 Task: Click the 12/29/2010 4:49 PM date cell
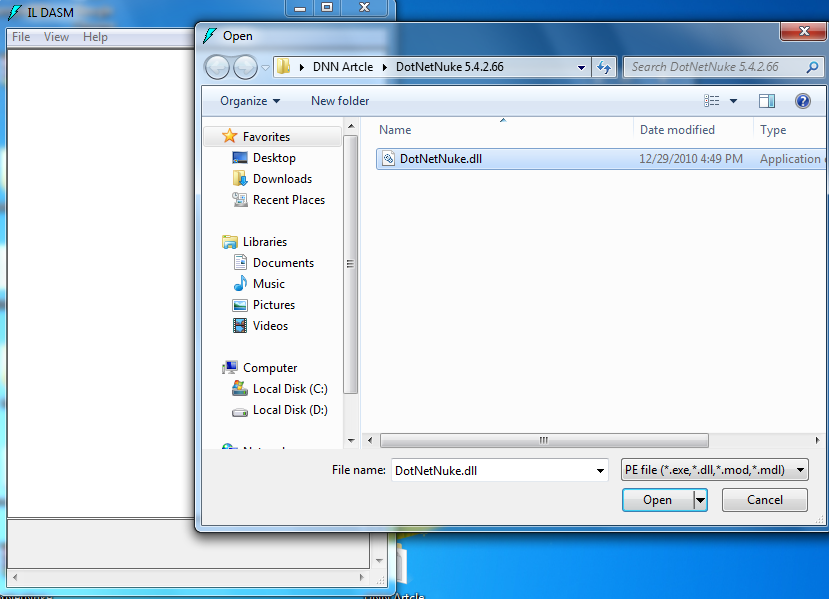click(x=690, y=159)
